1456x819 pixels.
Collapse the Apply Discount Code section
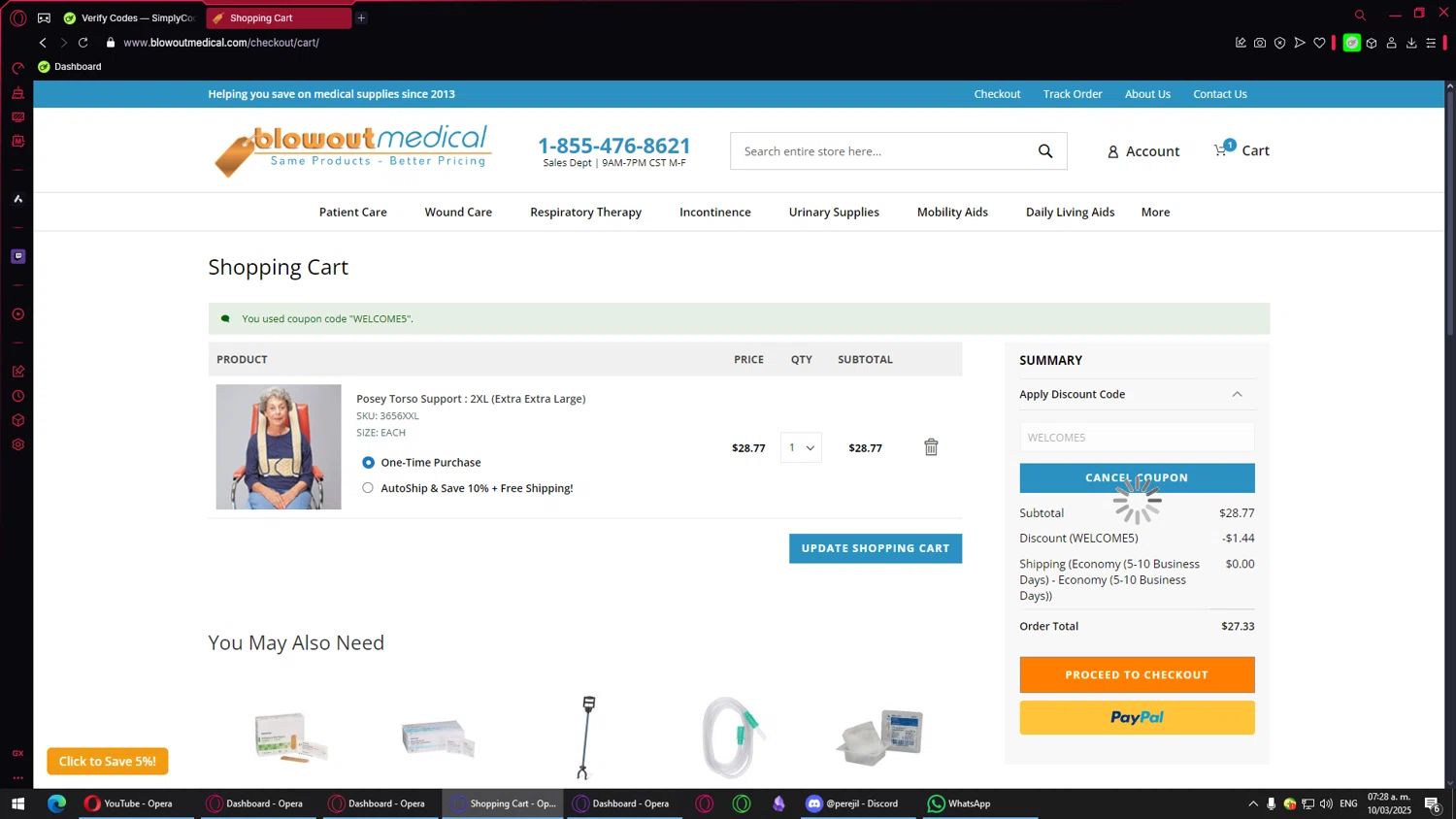[1237, 394]
